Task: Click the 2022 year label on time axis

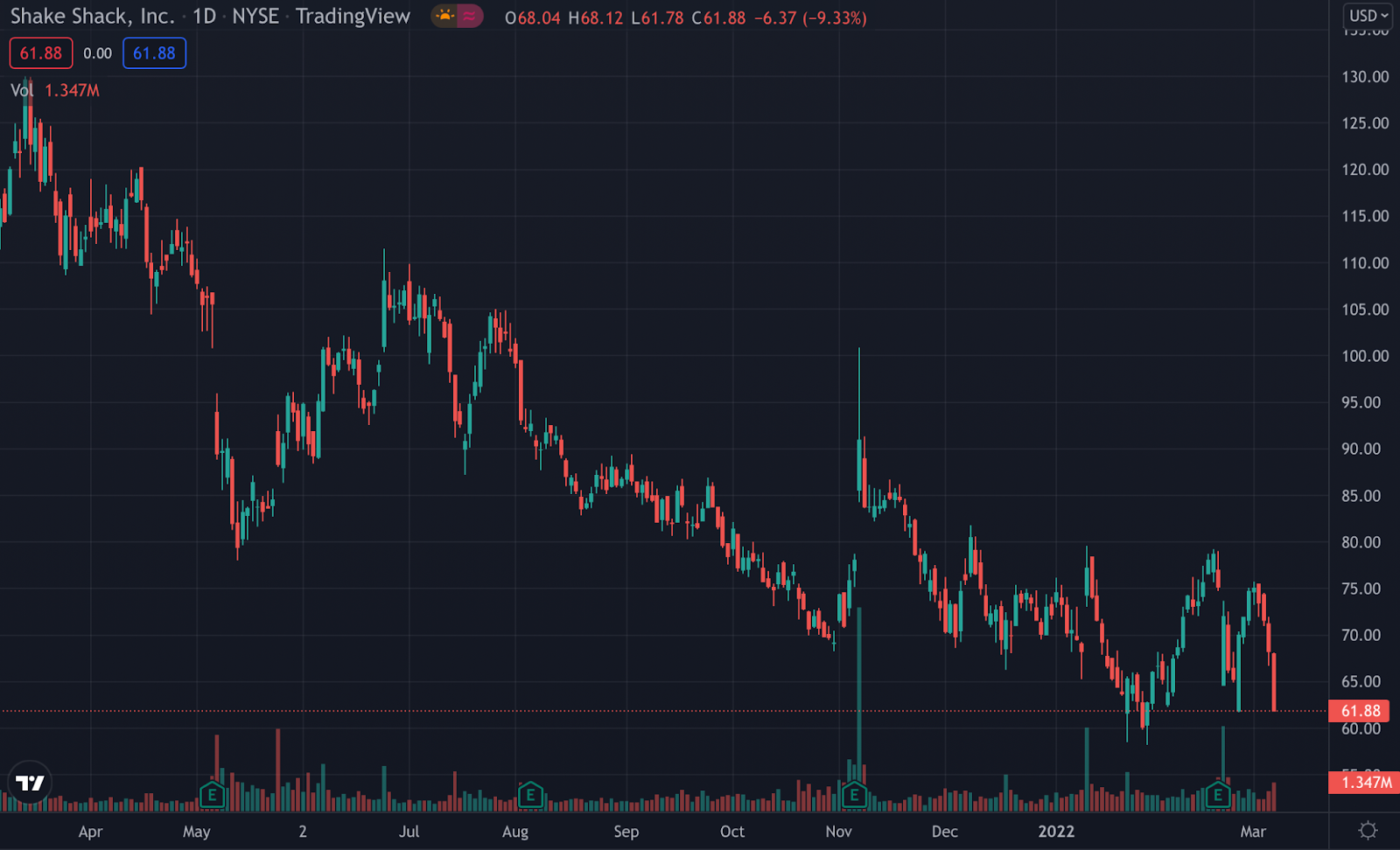Action: click(x=1056, y=832)
